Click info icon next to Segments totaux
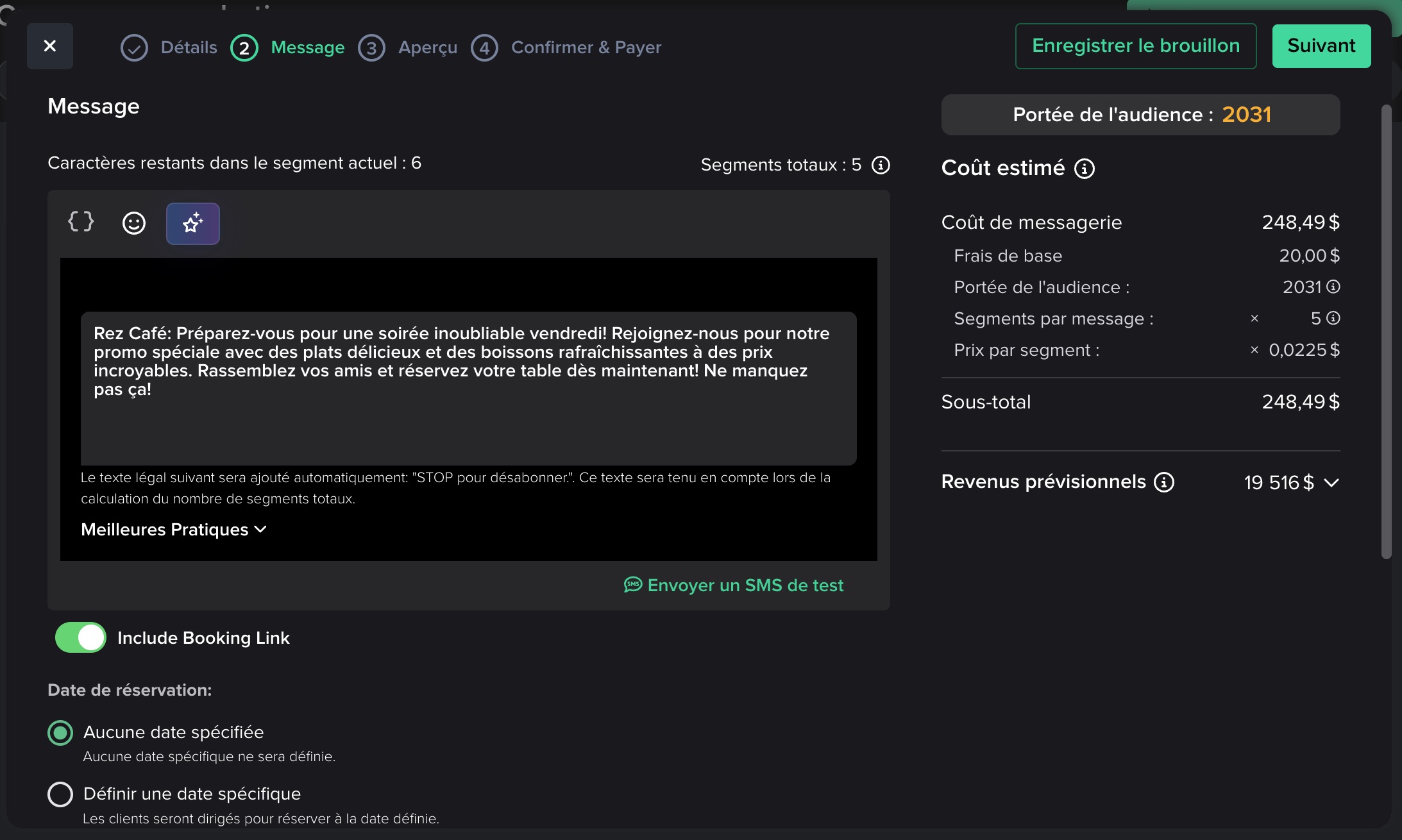The image size is (1402, 840). point(881,165)
